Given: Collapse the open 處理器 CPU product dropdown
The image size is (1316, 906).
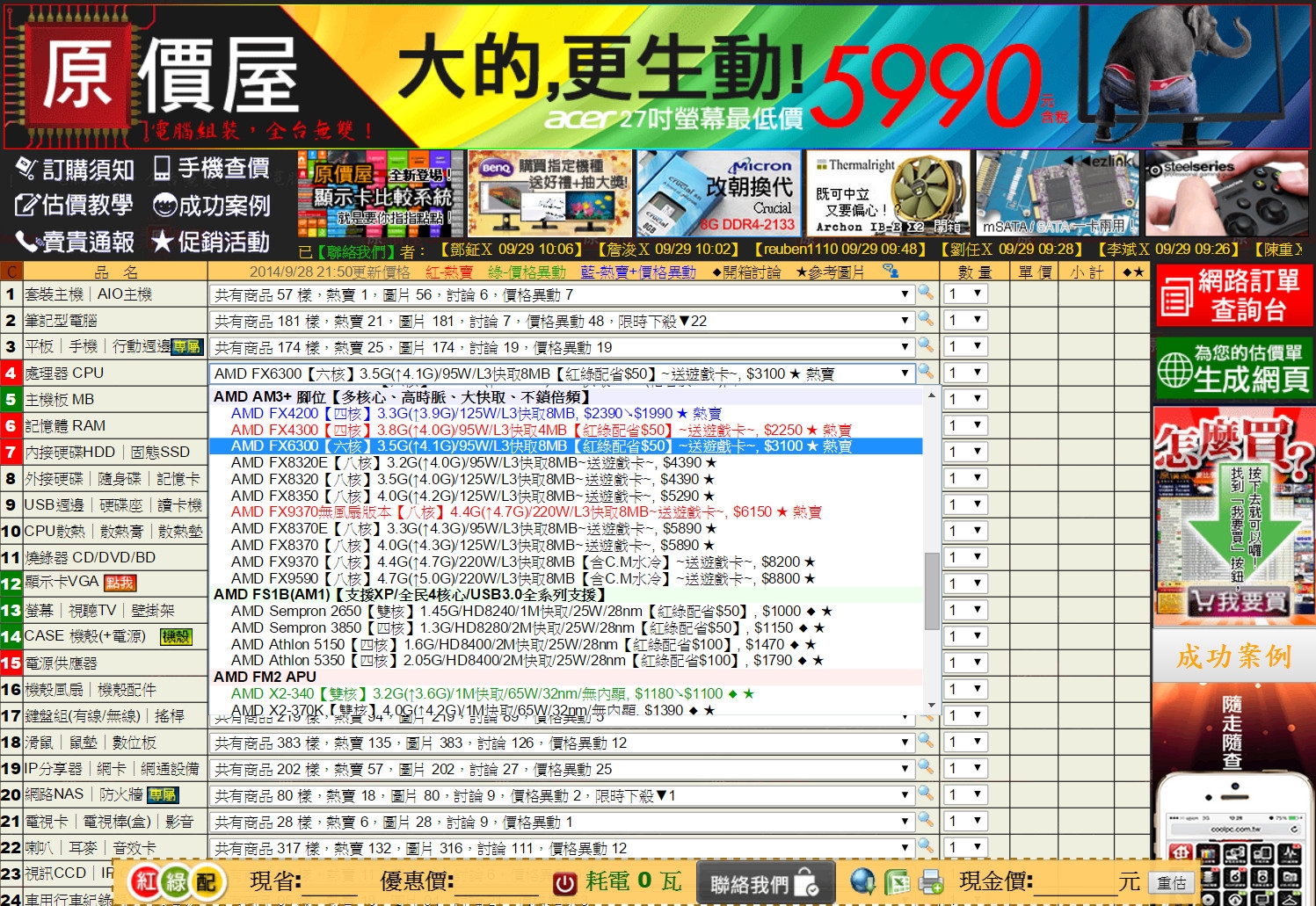Looking at the screenshot, I should click(562, 373).
